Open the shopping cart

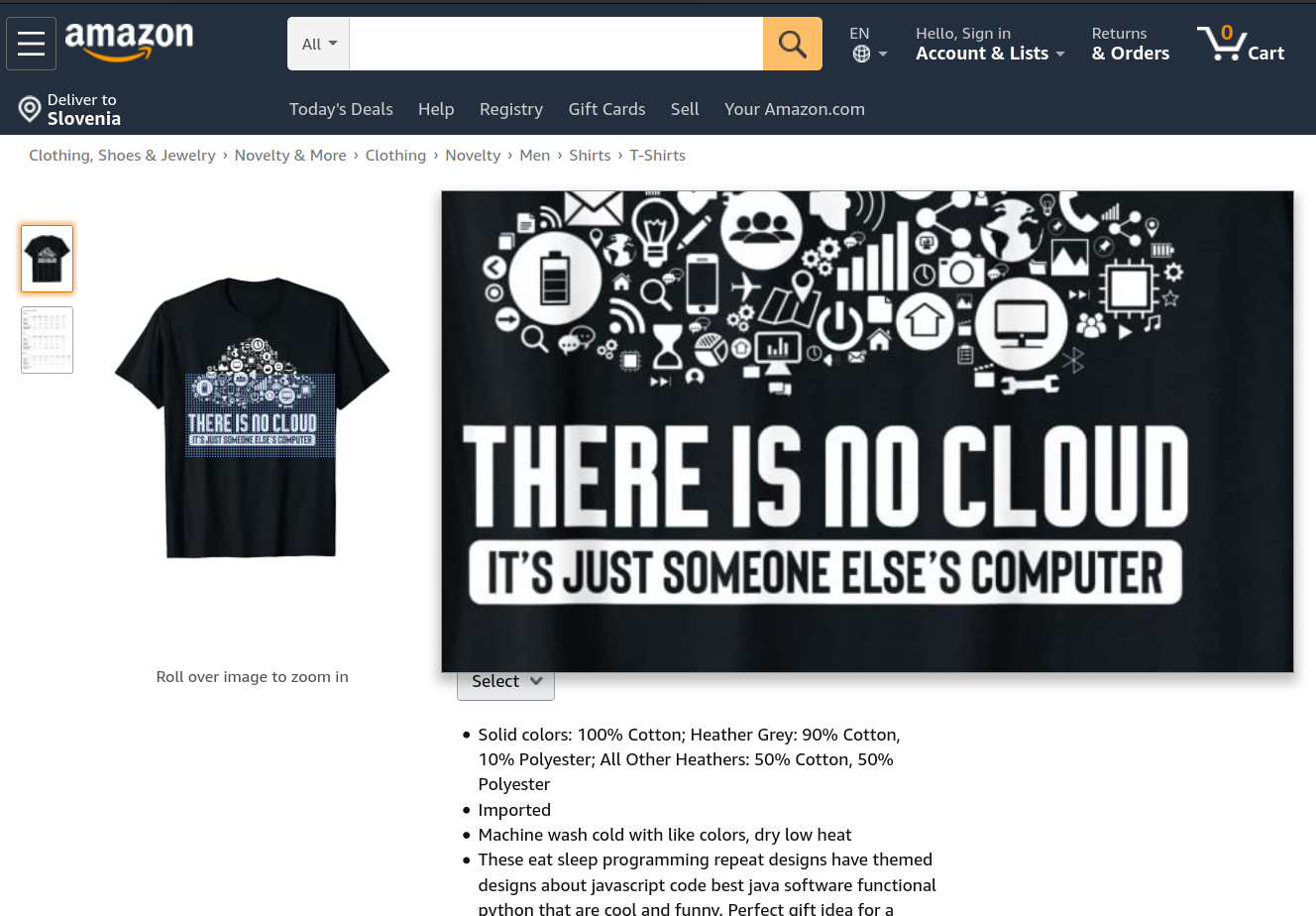[1241, 44]
